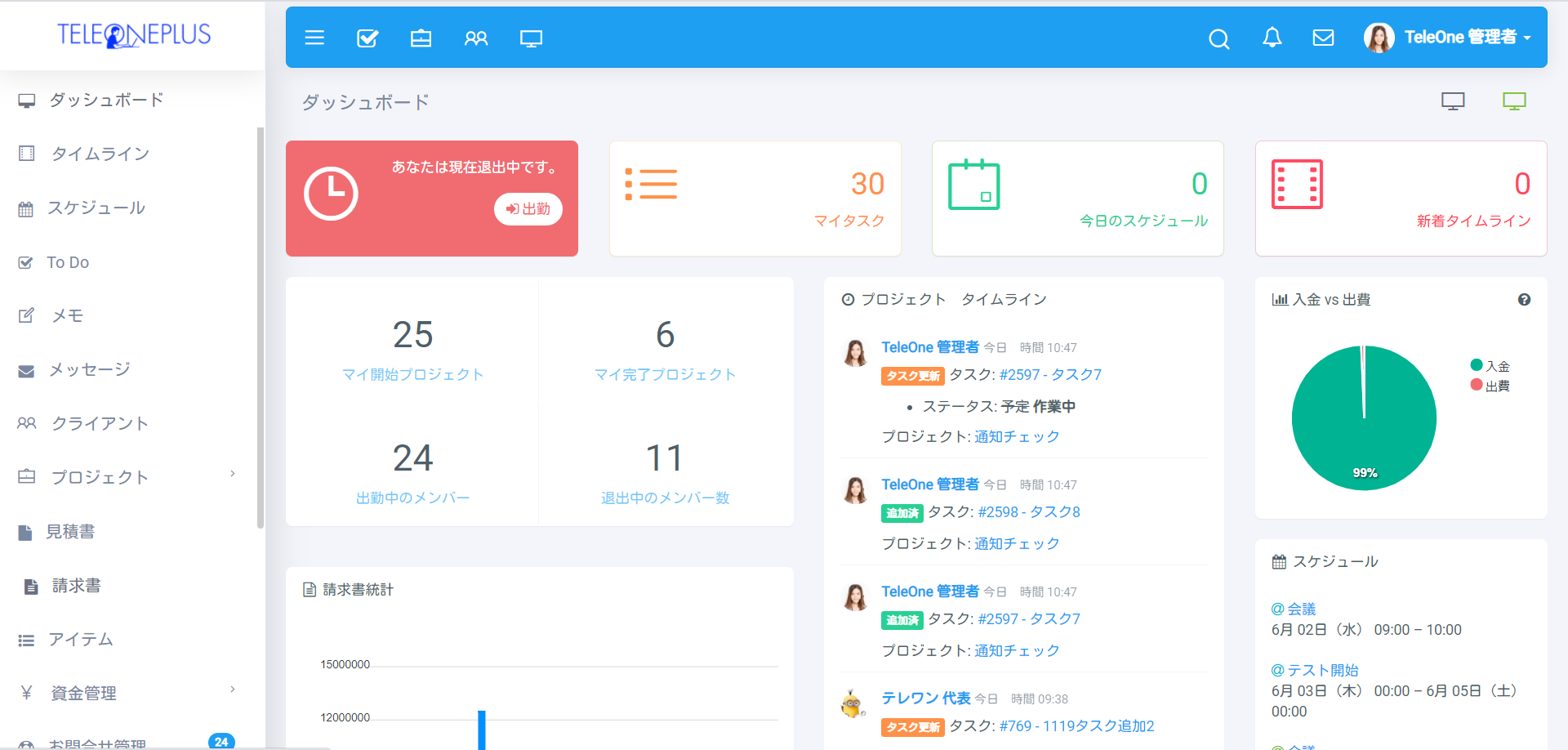
Task: Open 今日のスケジュール link
Action: coord(1143,221)
